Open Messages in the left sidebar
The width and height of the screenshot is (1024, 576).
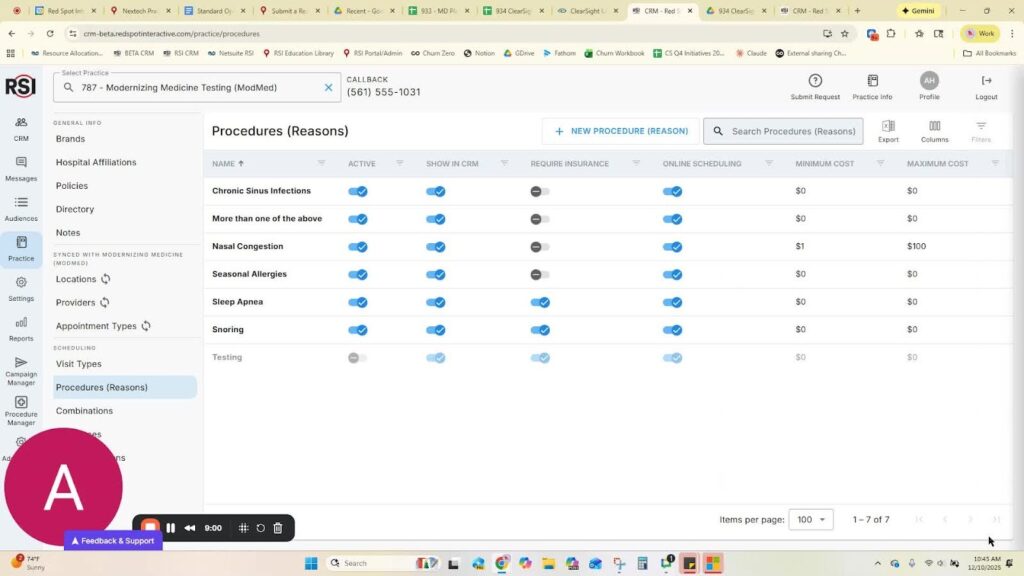coord(21,168)
